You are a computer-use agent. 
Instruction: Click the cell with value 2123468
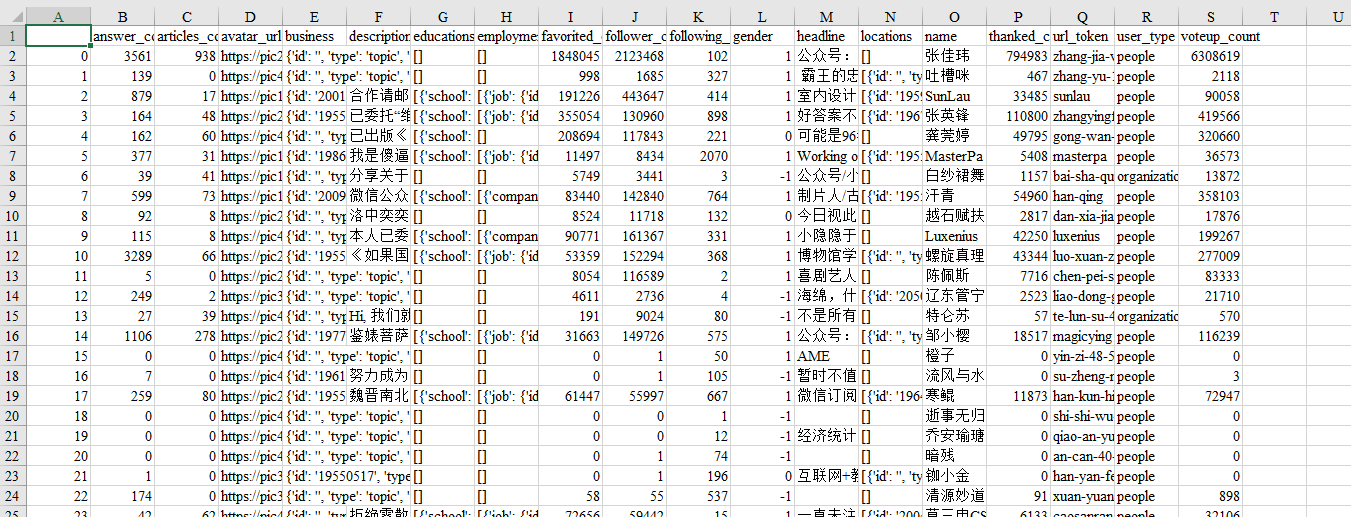pyautogui.click(x=635, y=56)
